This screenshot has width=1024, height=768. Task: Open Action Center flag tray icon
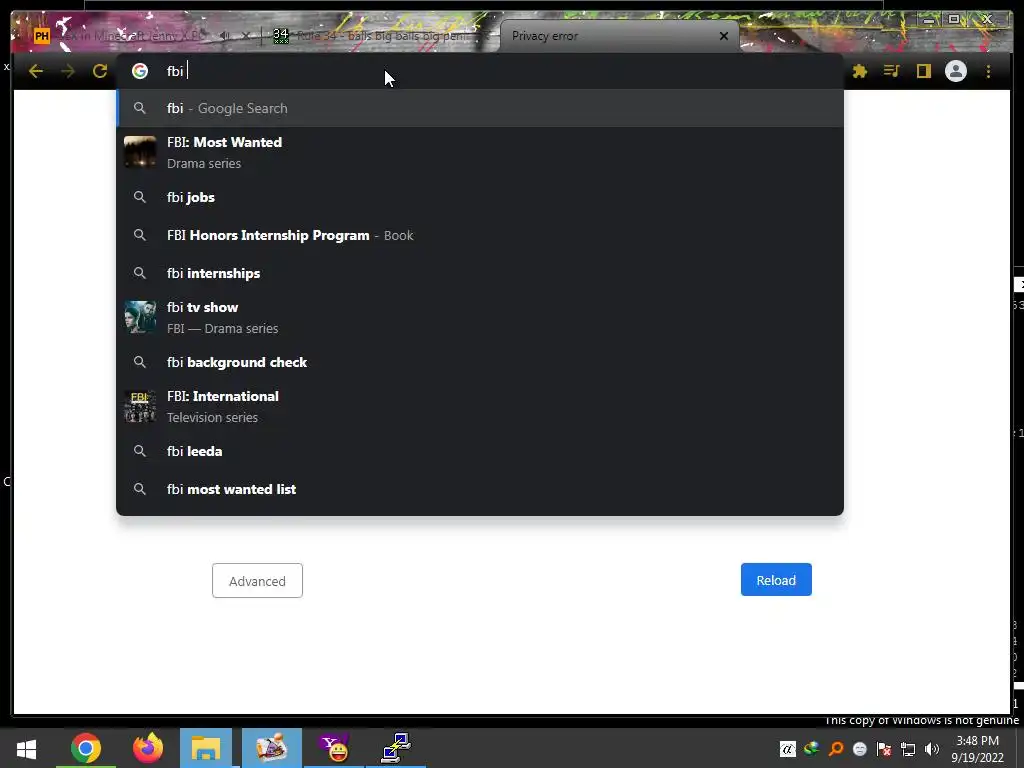884,749
